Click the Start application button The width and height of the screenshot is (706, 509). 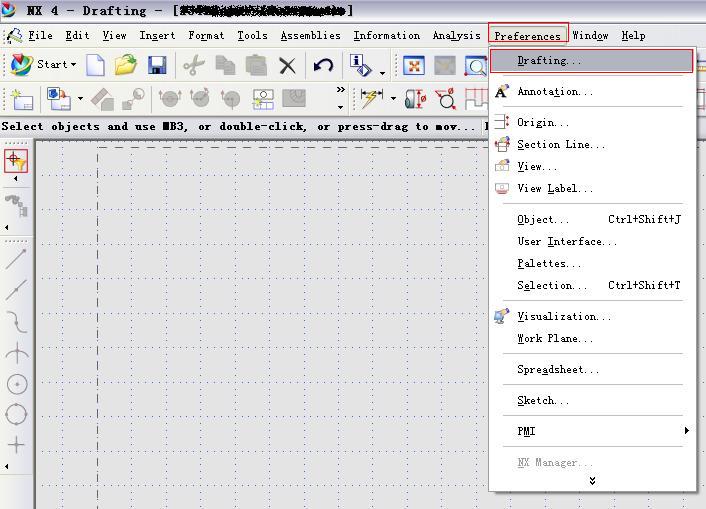pyautogui.click(x=43, y=64)
